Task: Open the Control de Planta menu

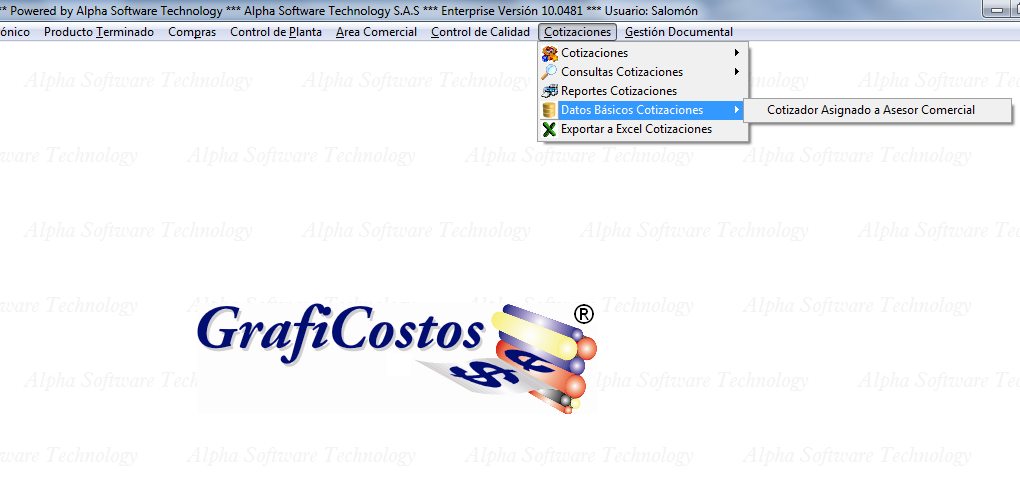Action: click(275, 32)
